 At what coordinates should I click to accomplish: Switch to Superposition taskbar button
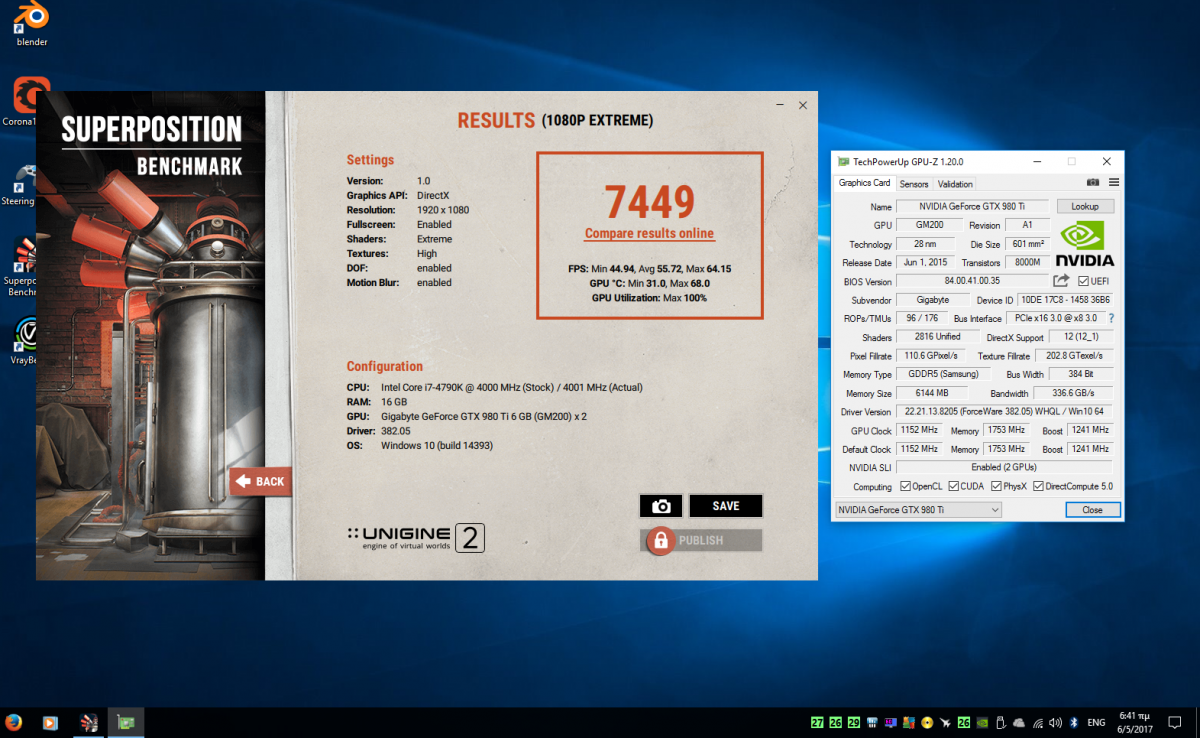pyautogui.click(x=88, y=722)
